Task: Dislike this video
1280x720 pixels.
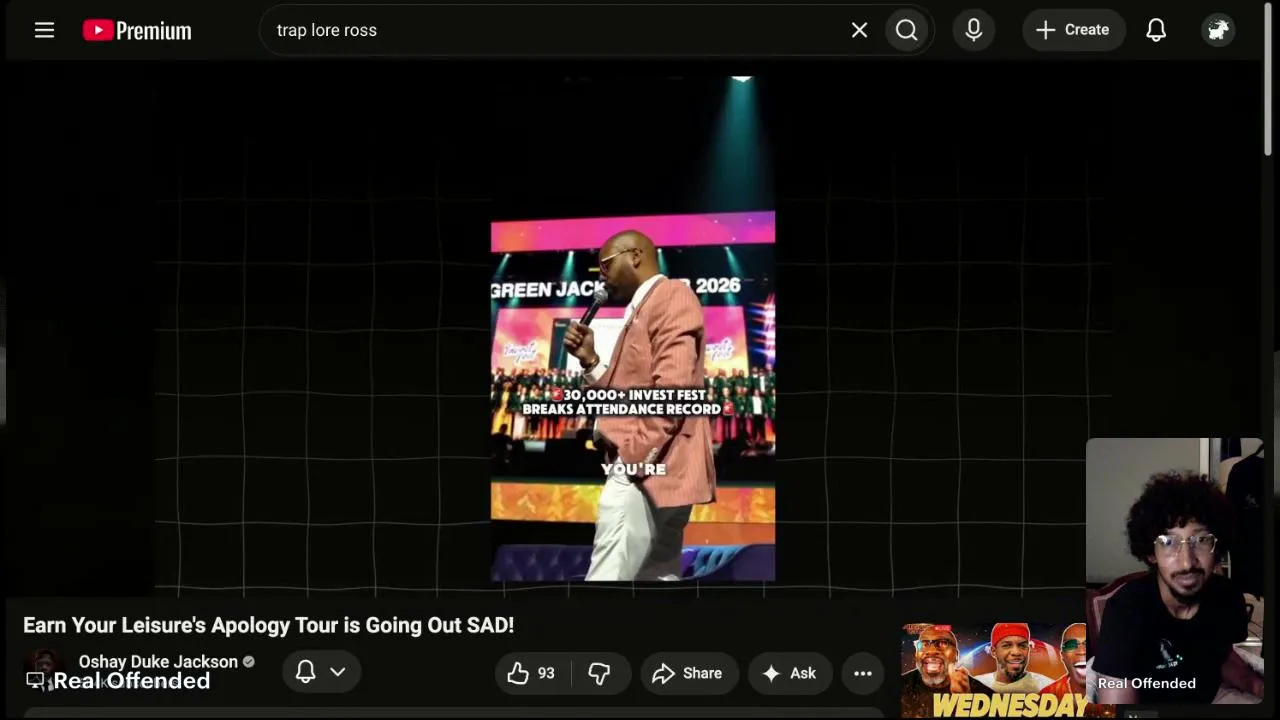Action: [599, 673]
